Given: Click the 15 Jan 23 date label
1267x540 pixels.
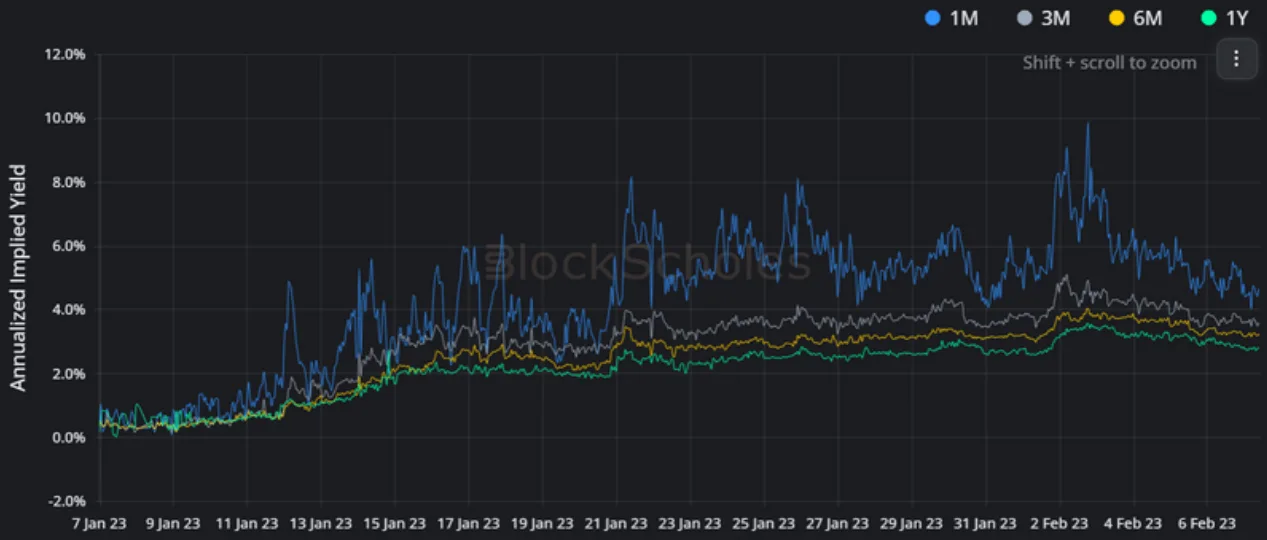Looking at the screenshot, I should tap(395, 523).
